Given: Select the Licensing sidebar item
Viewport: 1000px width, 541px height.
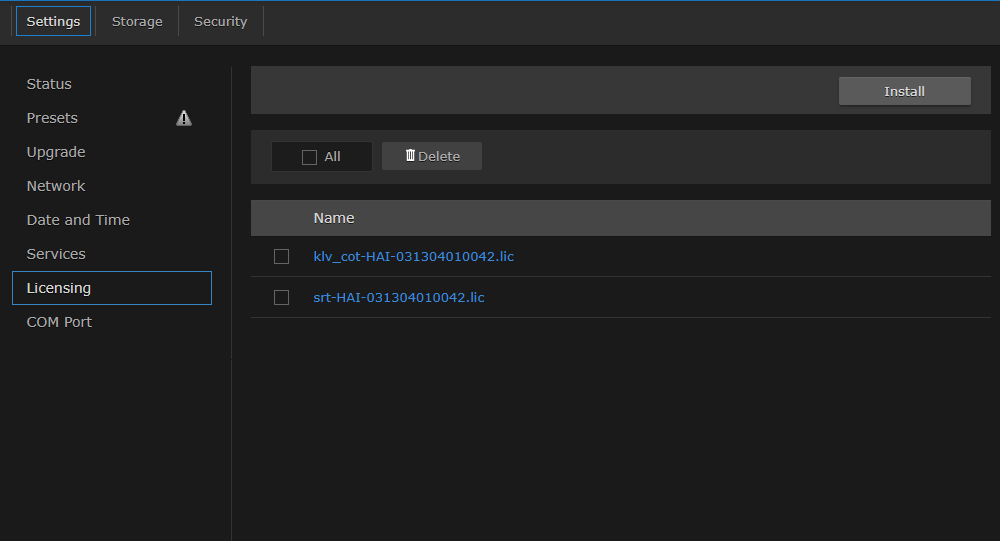Looking at the screenshot, I should (x=59, y=288).
